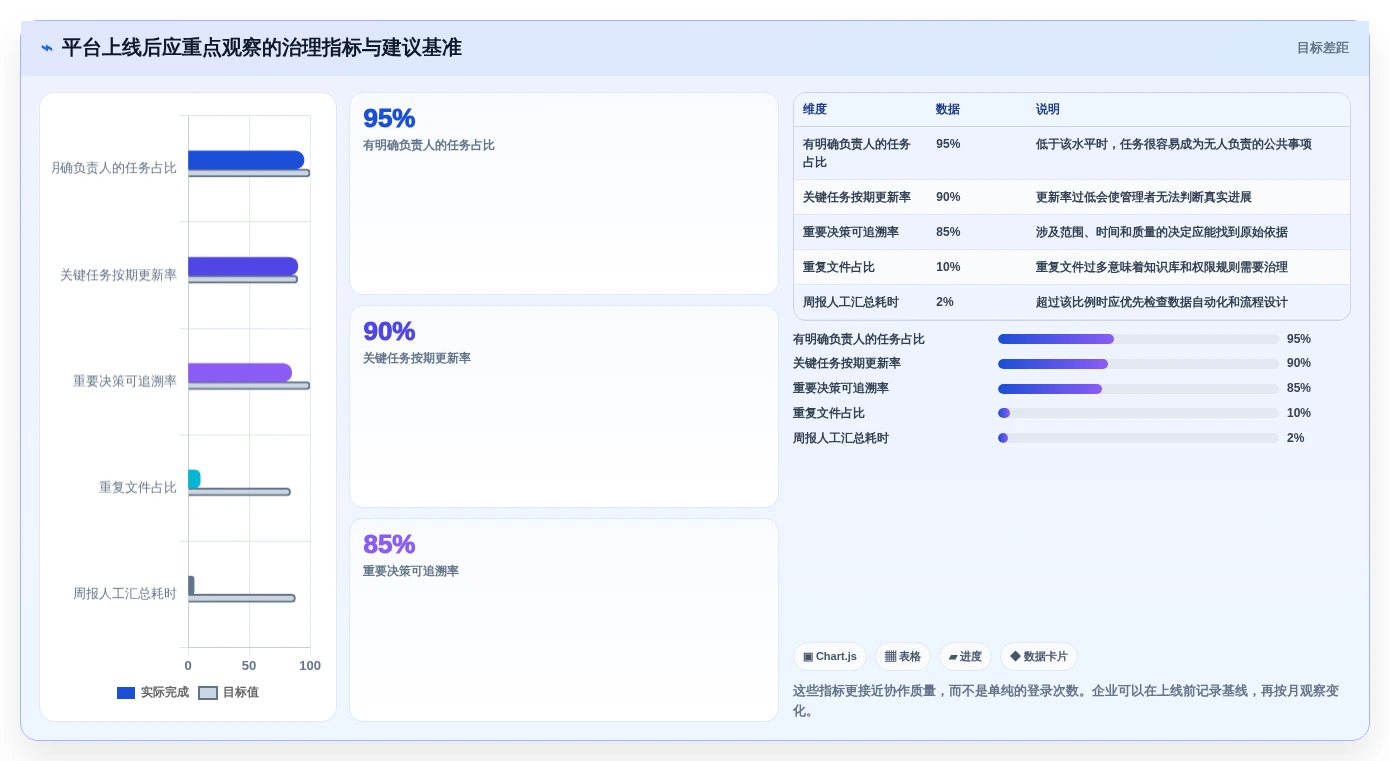Click the chart axis label 周报人工汇总耗时
The width and height of the screenshot is (1390, 761).
coord(124,594)
